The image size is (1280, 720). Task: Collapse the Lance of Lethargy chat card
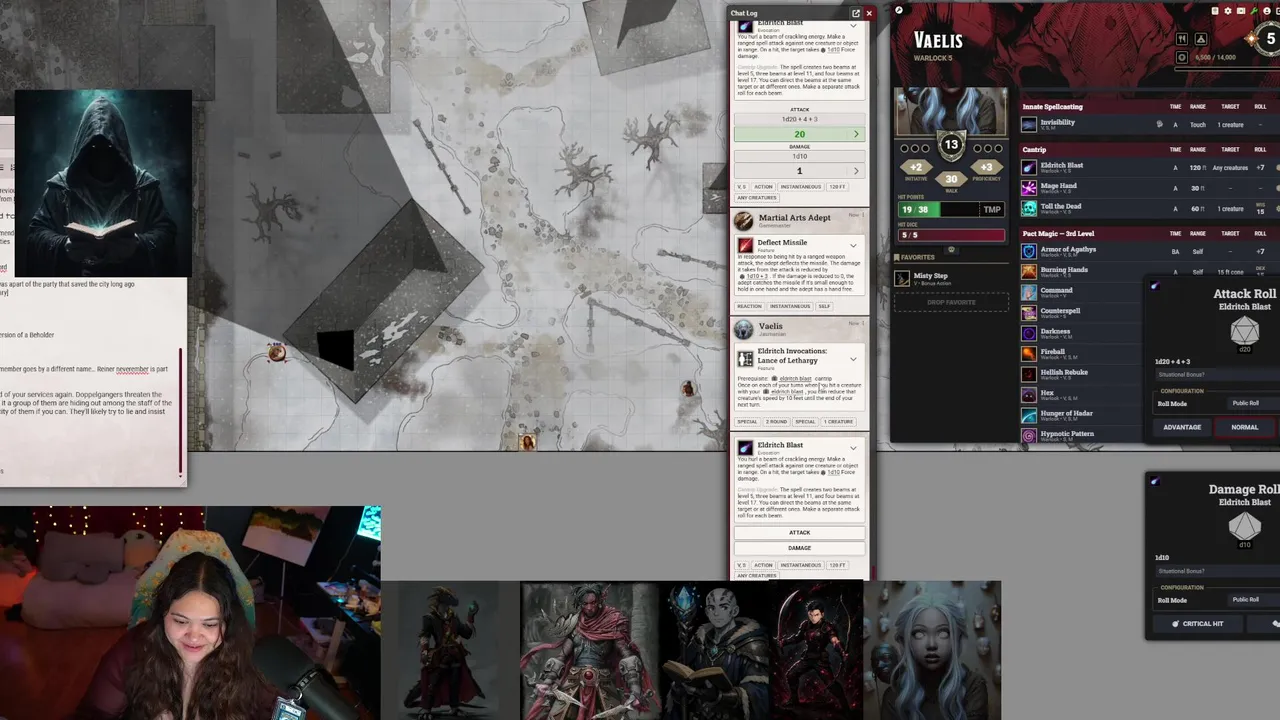853,358
